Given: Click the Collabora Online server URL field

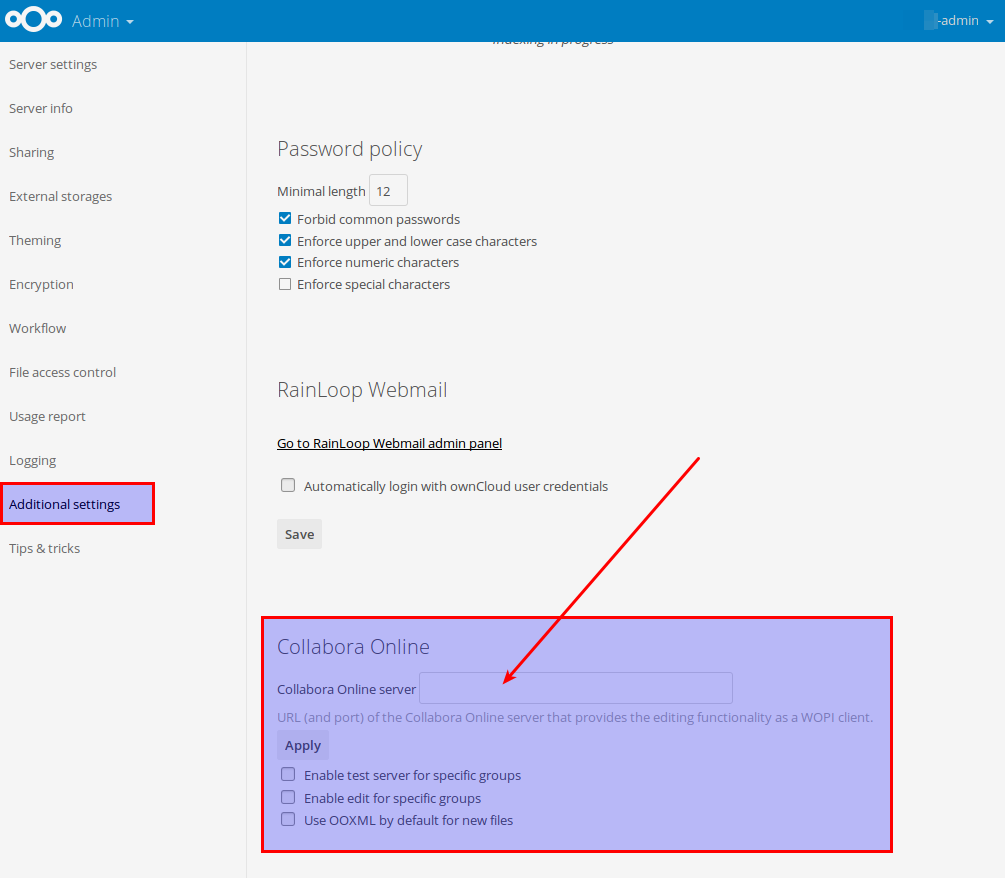Looking at the screenshot, I should pyautogui.click(x=575, y=688).
